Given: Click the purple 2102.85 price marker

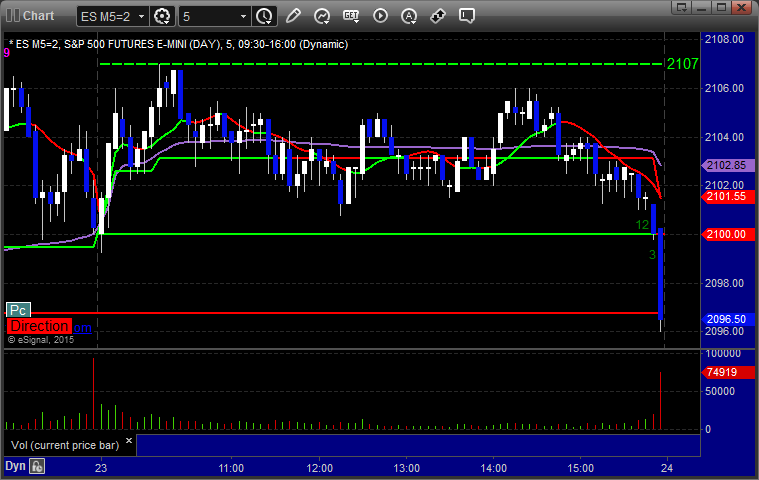Looking at the screenshot, I should coord(728,165).
